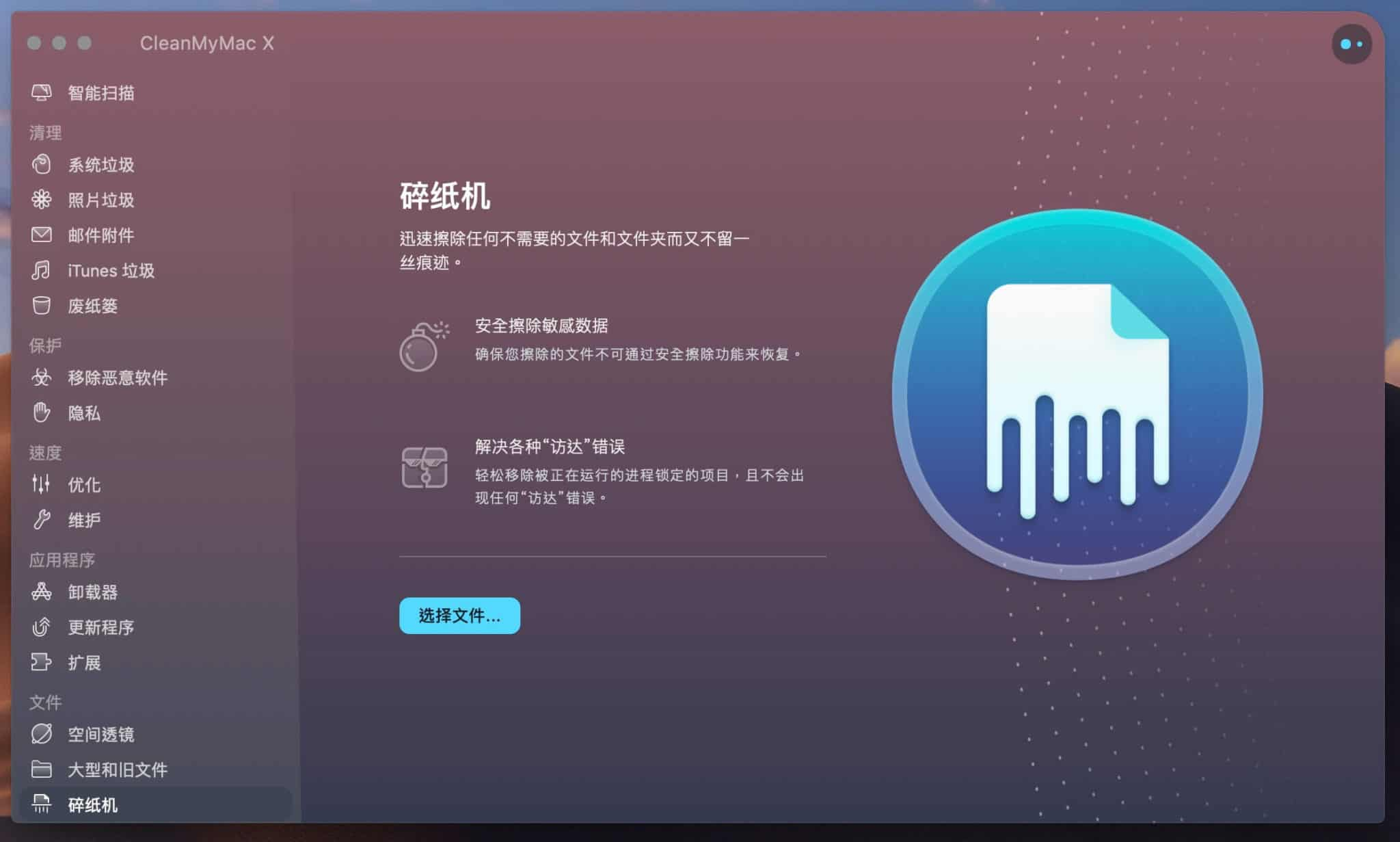
Task: Select 扩展 label in the sidebar
Action: 84,663
